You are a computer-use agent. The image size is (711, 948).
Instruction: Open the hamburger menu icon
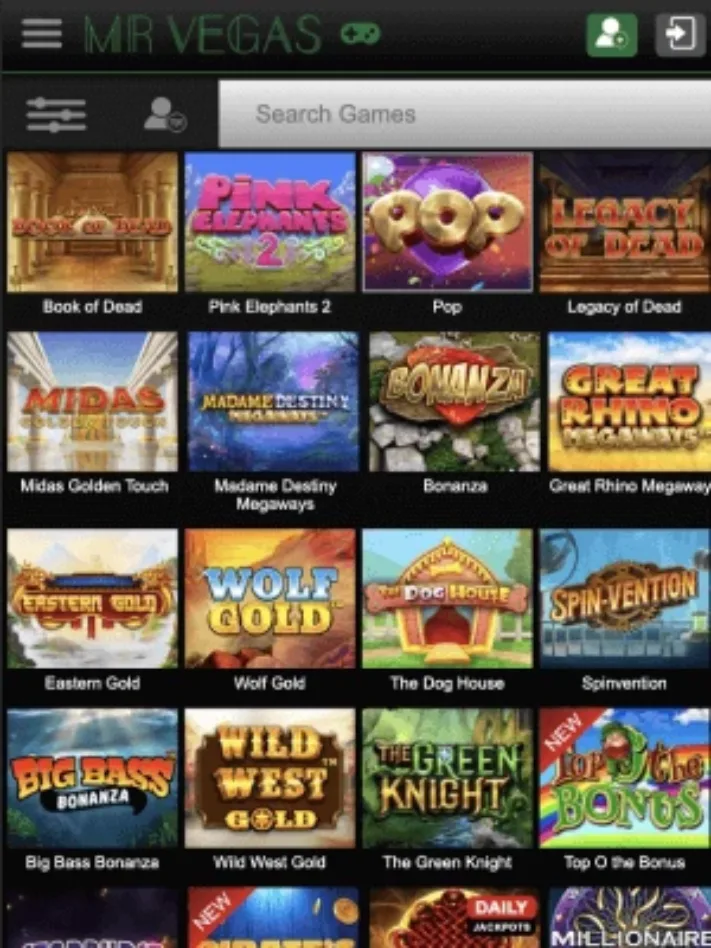41,33
